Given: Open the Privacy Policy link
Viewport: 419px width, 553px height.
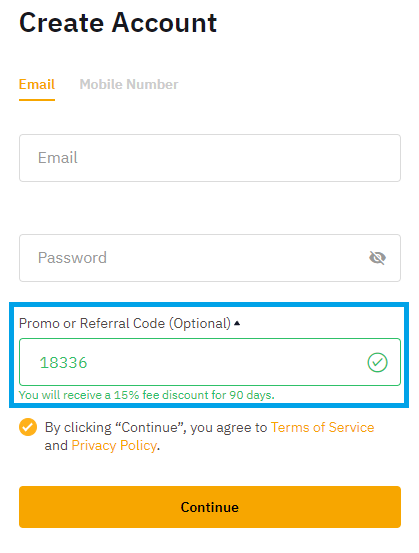Looking at the screenshot, I should point(114,446).
